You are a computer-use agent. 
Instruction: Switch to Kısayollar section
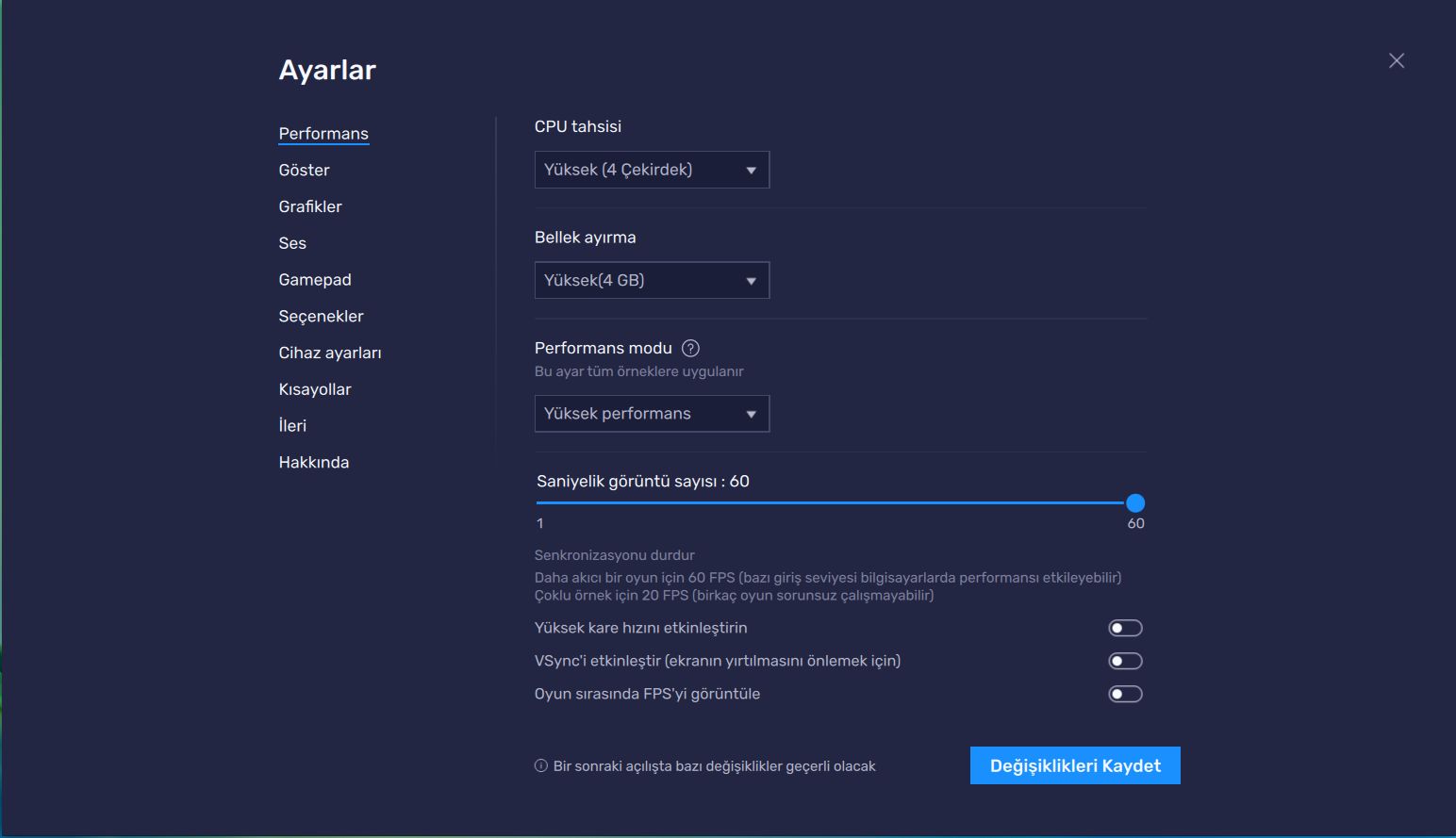pos(315,389)
